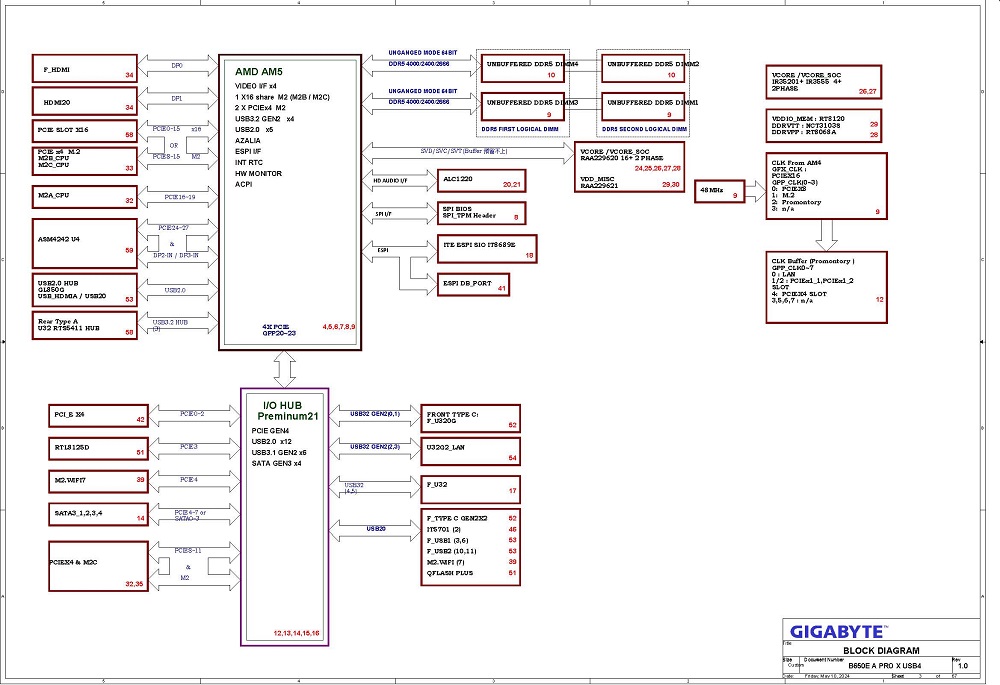The height and width of the screenshot is (685, 1000).
Task: Click the ALC1220 audio codec block
Action: pyautogui.click(x=481, y=180)
